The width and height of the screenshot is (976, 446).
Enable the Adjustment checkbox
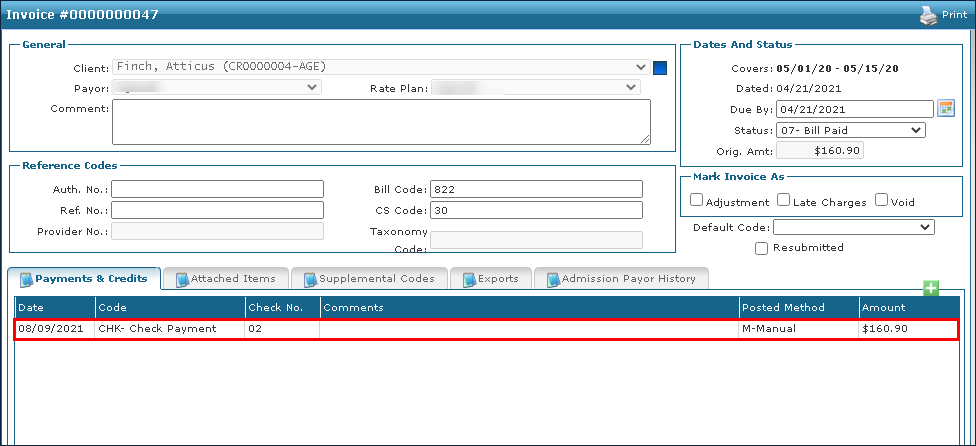point(697,200)
